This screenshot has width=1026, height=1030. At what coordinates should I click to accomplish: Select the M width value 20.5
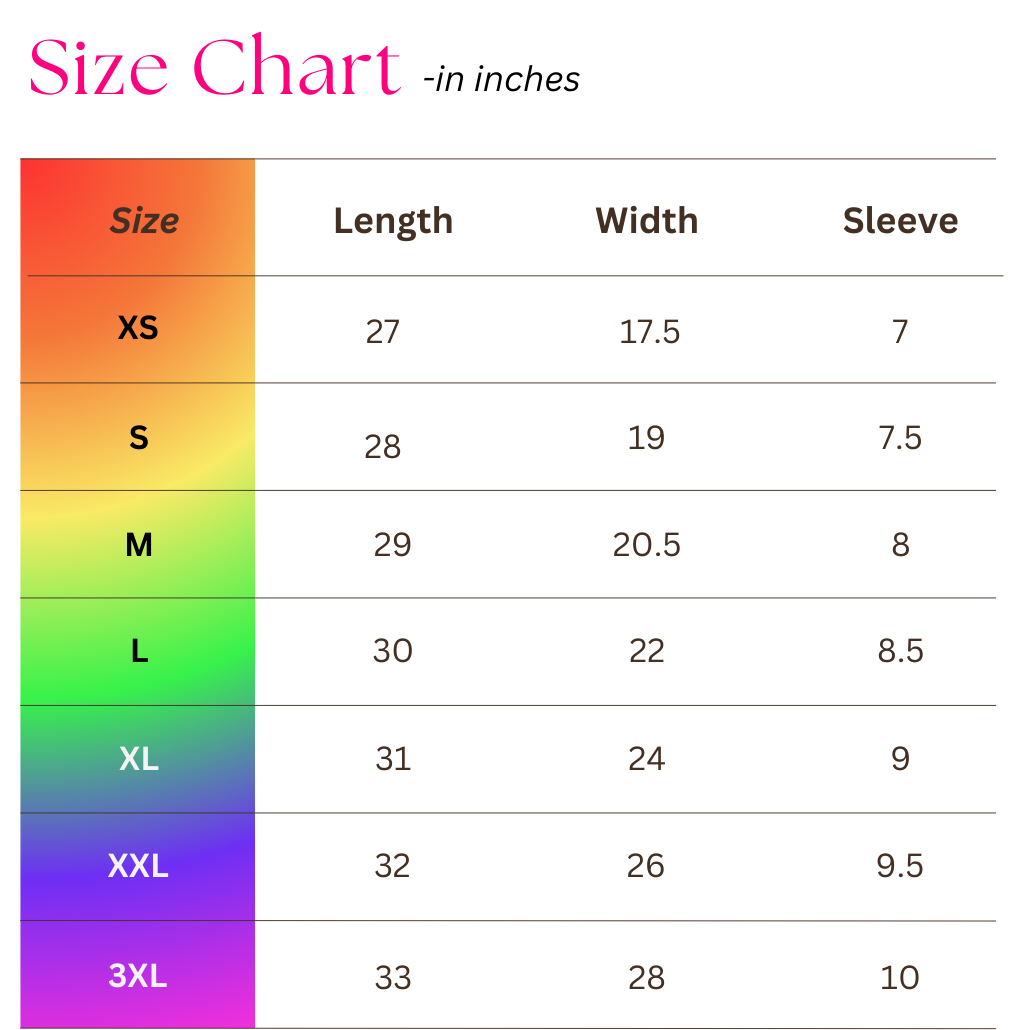pyautogui.click(x=647, y=545)
